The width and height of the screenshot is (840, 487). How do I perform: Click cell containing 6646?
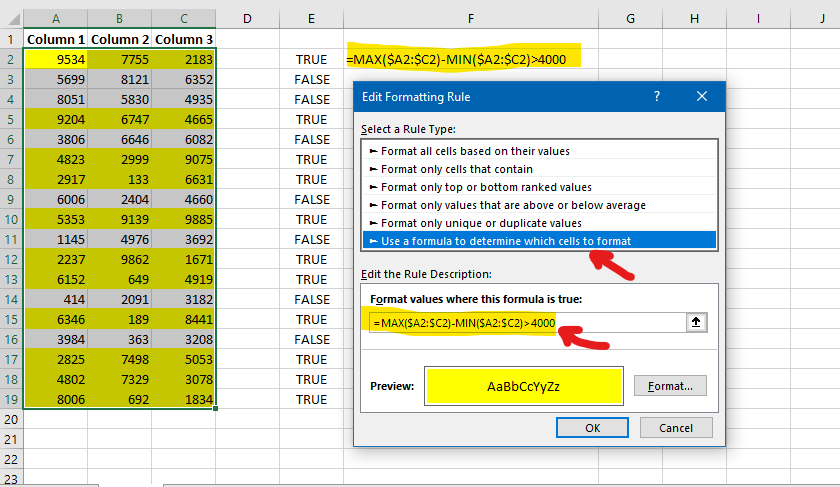[119, 139]
